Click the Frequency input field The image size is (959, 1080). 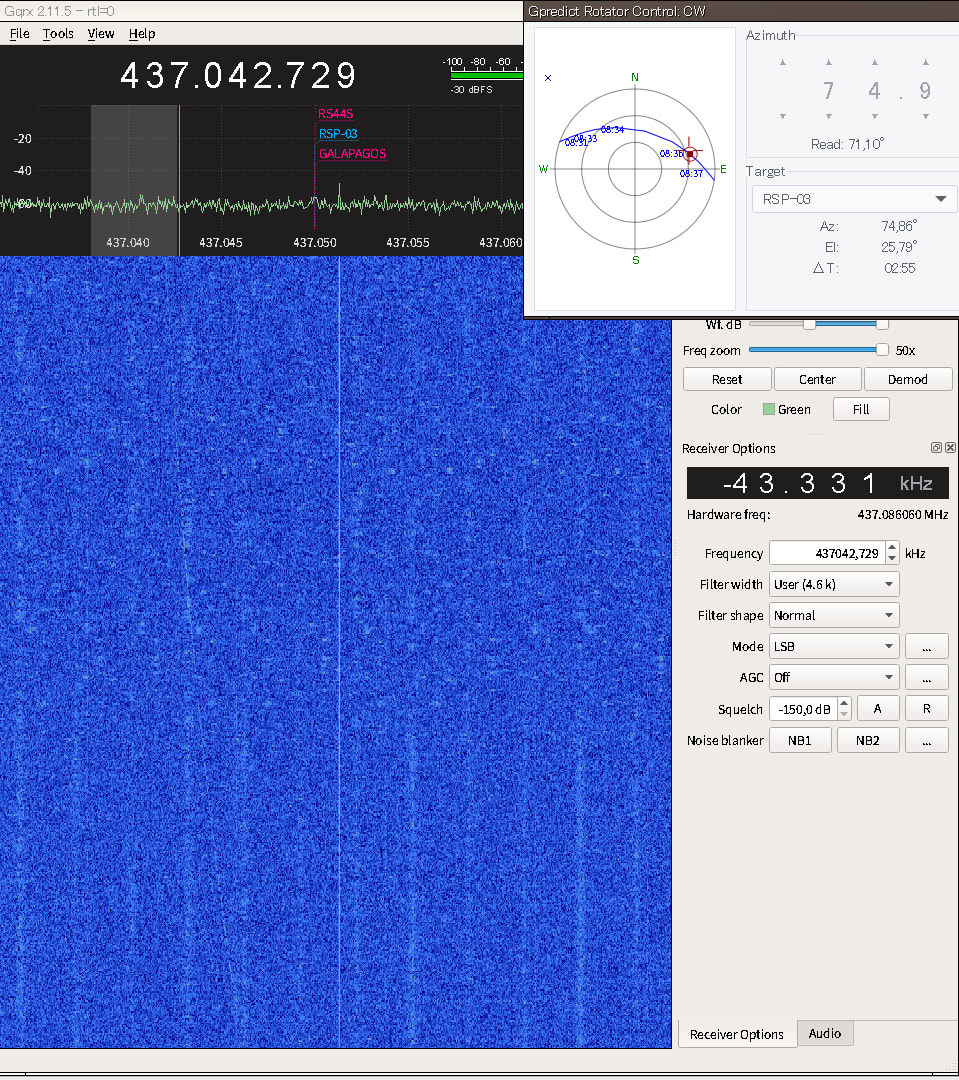click(826, 553)
